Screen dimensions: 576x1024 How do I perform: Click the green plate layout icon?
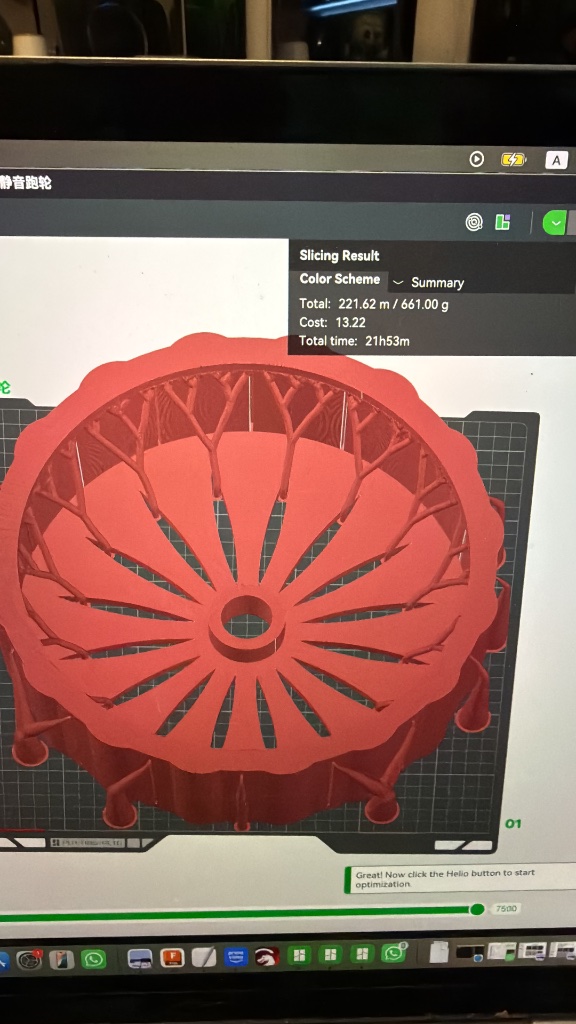coord(502,222)
